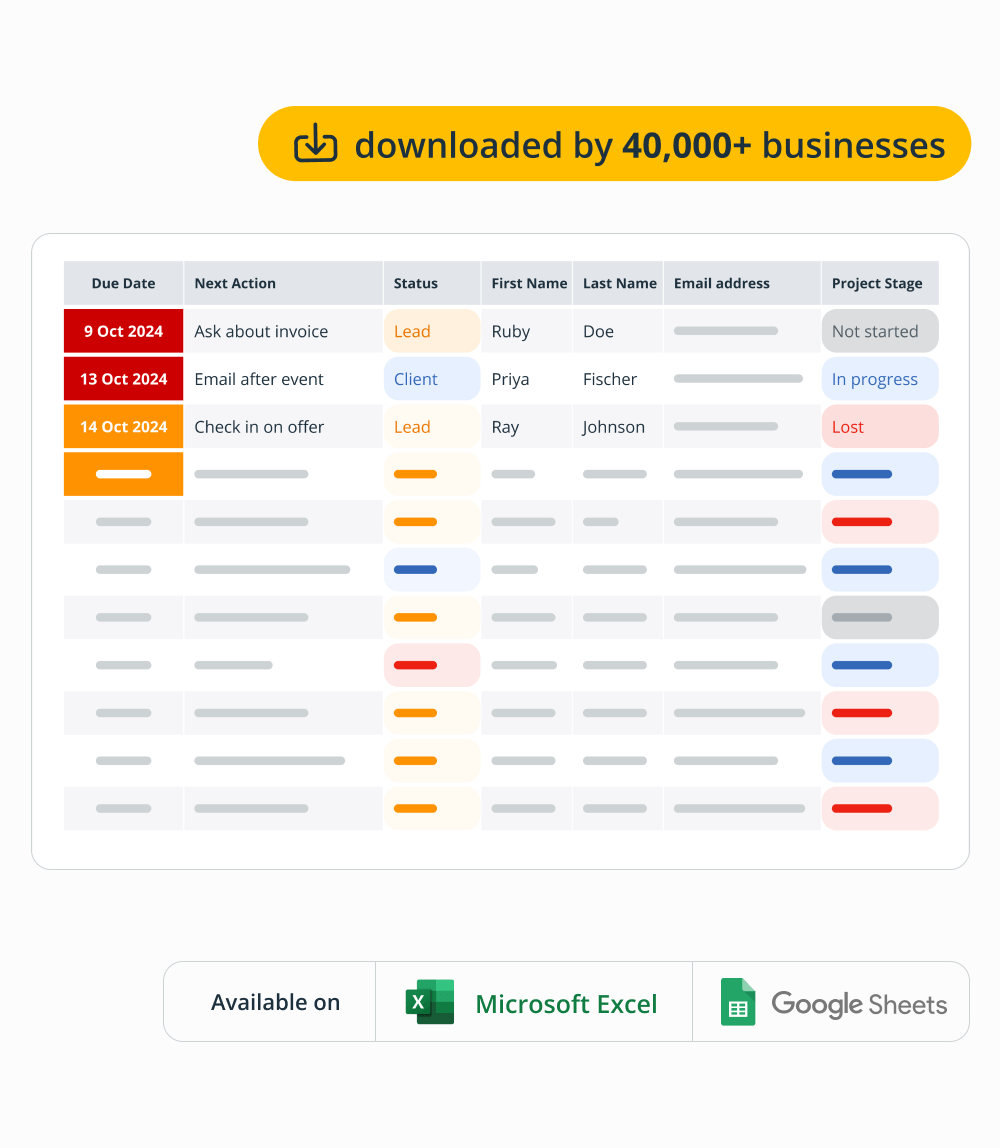1000x1148 pixels.
Task: Click the Project Stage column header
Action: click(877, 283)
